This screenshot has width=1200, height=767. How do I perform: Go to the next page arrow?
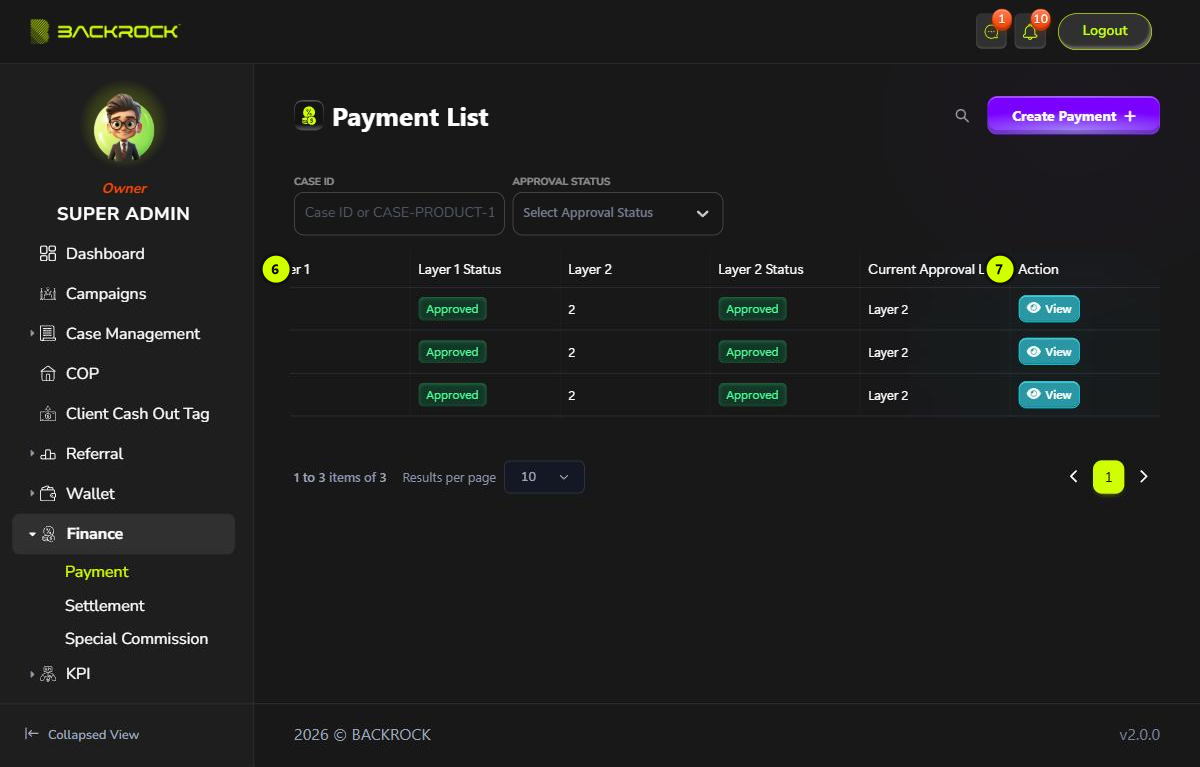[1144, 477]
